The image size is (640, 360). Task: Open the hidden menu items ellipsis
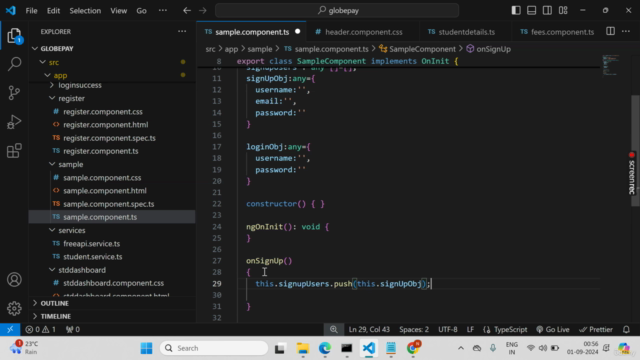(163, 11)
